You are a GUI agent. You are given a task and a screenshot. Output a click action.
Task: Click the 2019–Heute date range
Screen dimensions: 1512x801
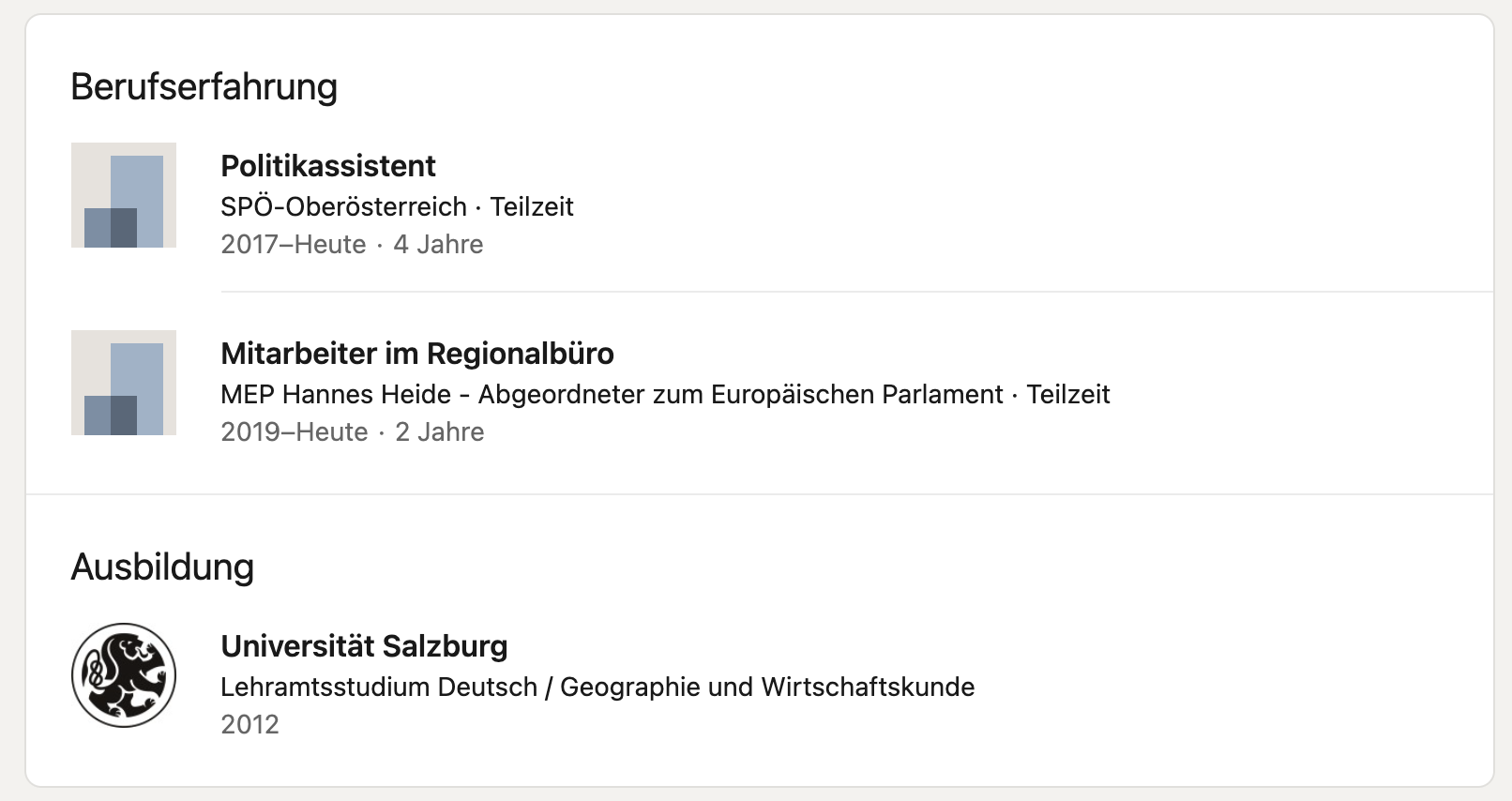pos(295,431)
